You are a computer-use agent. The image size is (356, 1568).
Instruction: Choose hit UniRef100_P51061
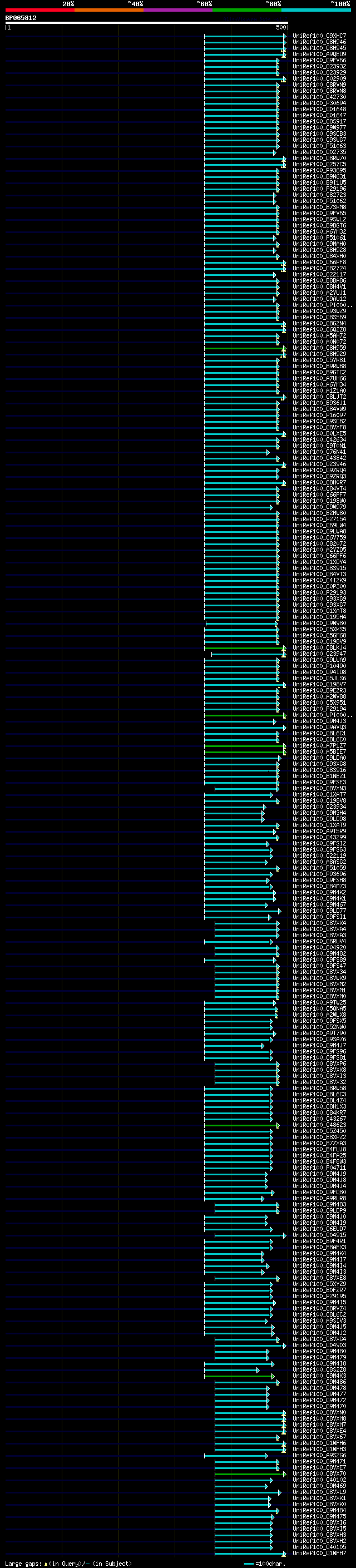[x=319, y=238]
